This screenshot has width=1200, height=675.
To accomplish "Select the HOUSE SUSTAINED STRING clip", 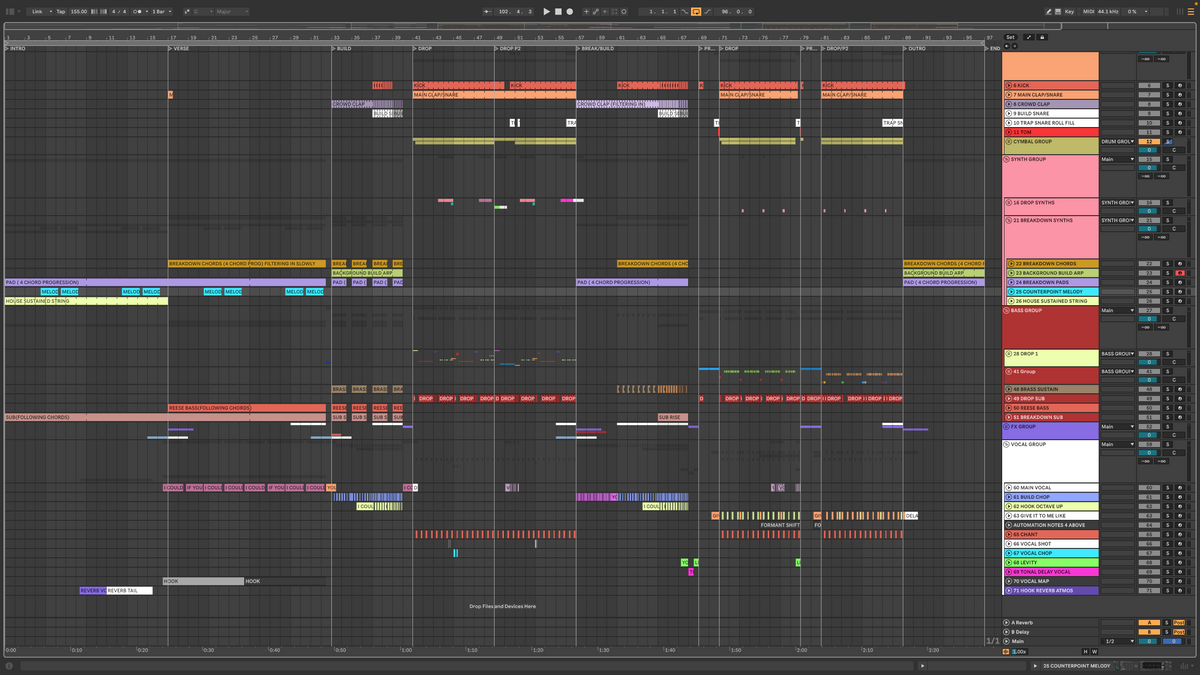I will pos(86,301).
